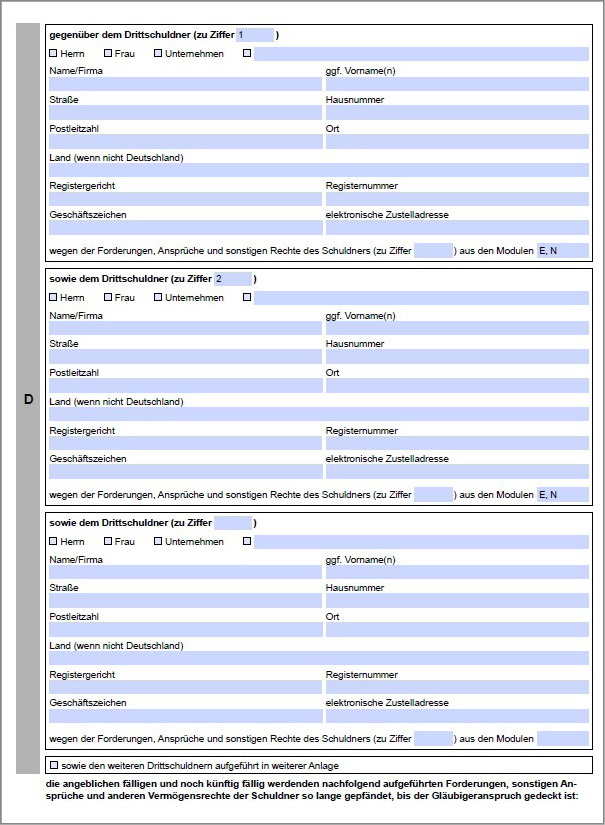
Task: Select 'Unternehmen' checkbox in Ziffer 2 section
Action: (x=158, y=297)
